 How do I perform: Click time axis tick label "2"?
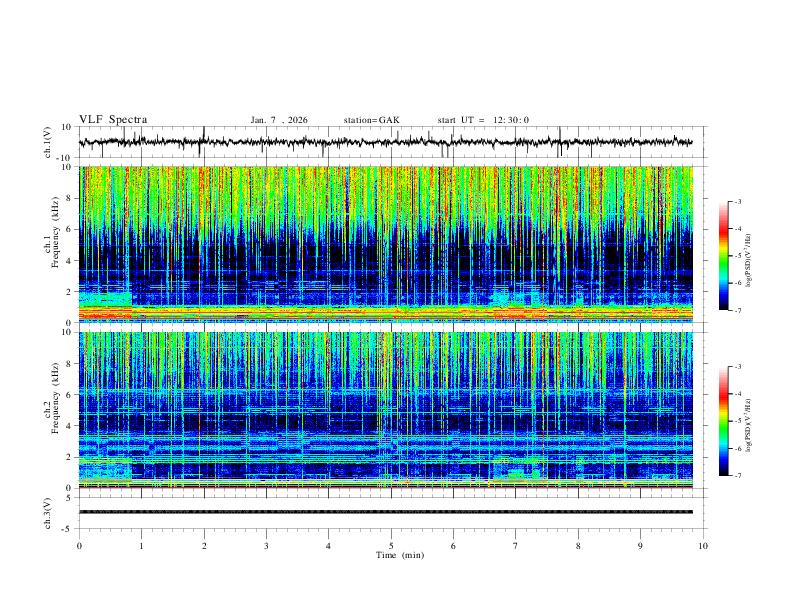(x=204, y=546)
